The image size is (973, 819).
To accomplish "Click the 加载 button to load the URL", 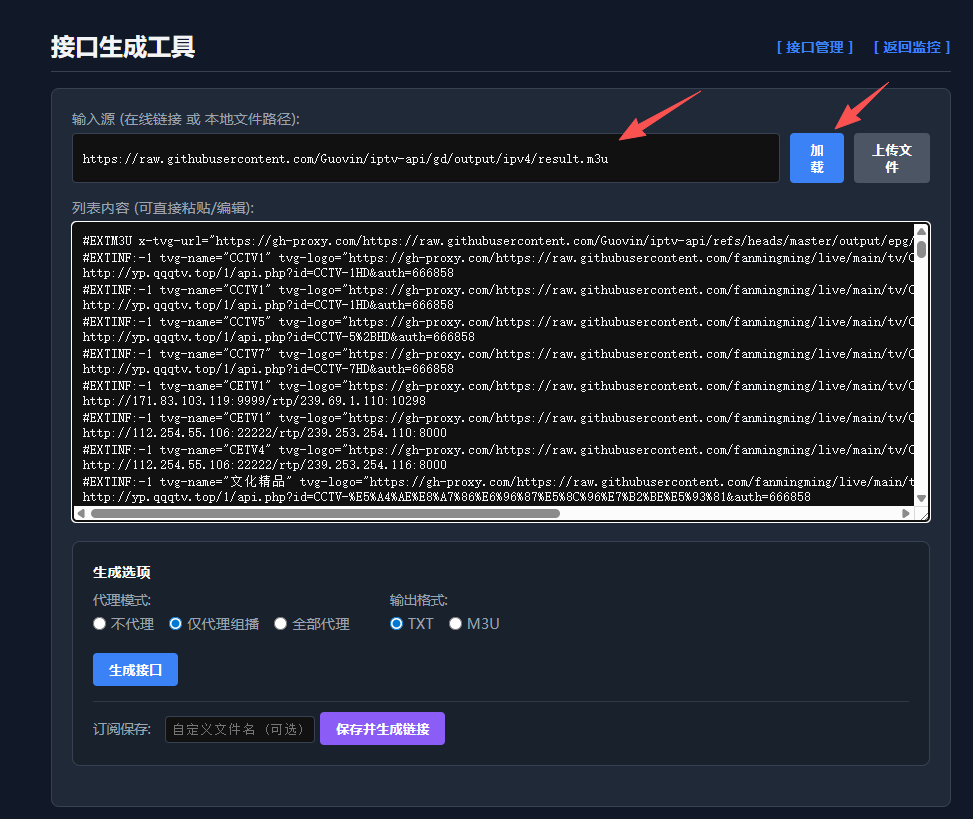I will click(816, 157).
